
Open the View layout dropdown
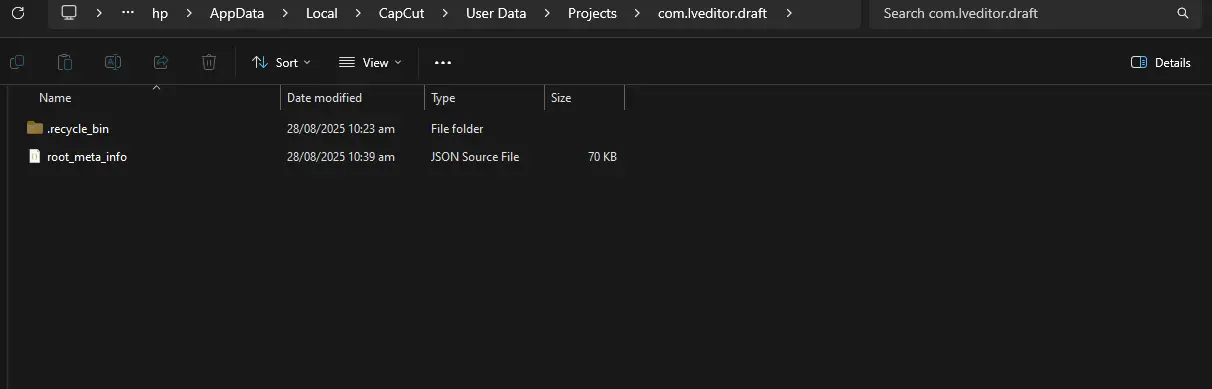click(x=370, y=62)
